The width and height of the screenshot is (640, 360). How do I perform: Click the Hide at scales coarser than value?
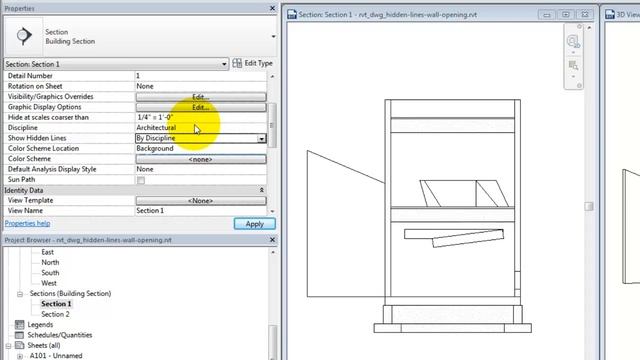point(200,117)
